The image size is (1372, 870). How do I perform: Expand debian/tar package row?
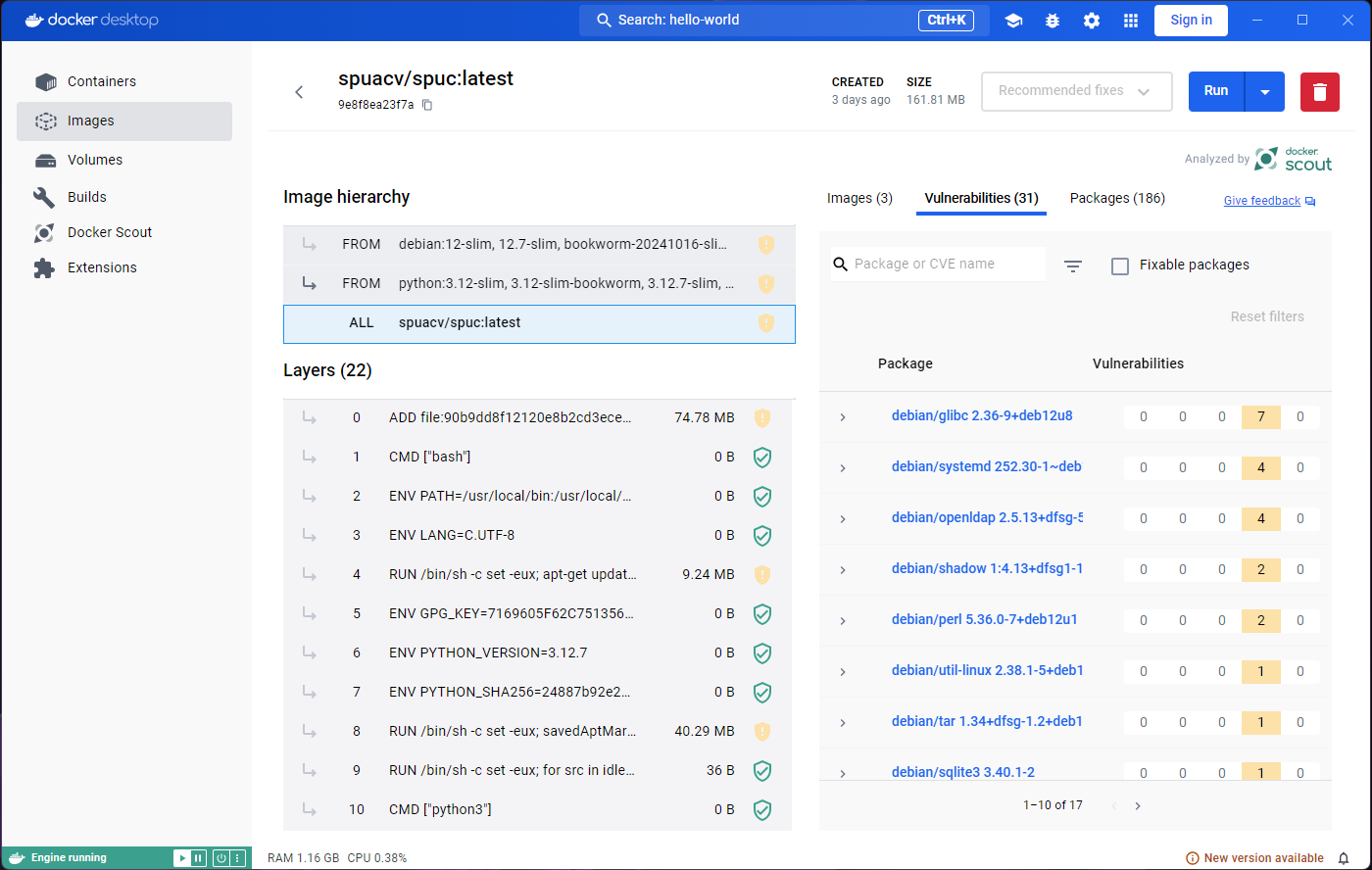[843, 723]
